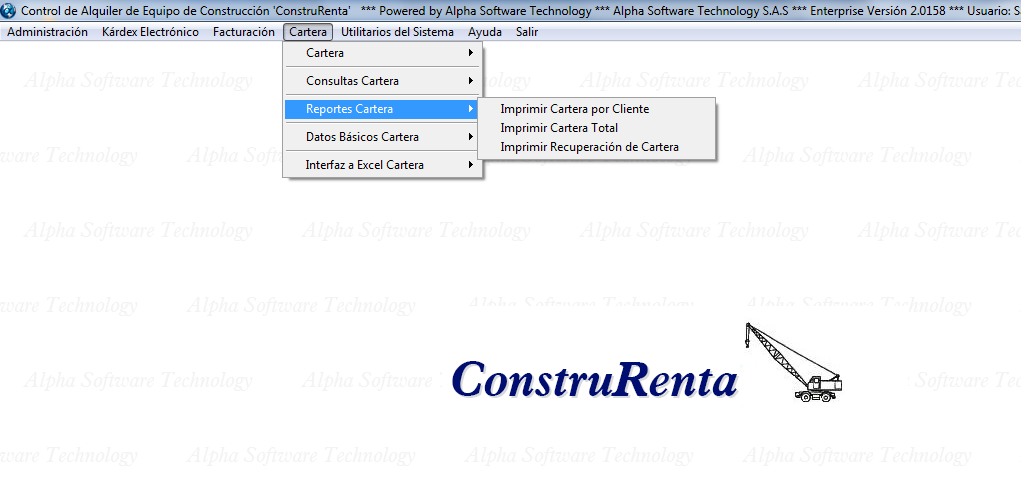Select the highlighted Reportes Cartera entry
The width and height of the screenshot is (1021, 501).
[349, 109]
